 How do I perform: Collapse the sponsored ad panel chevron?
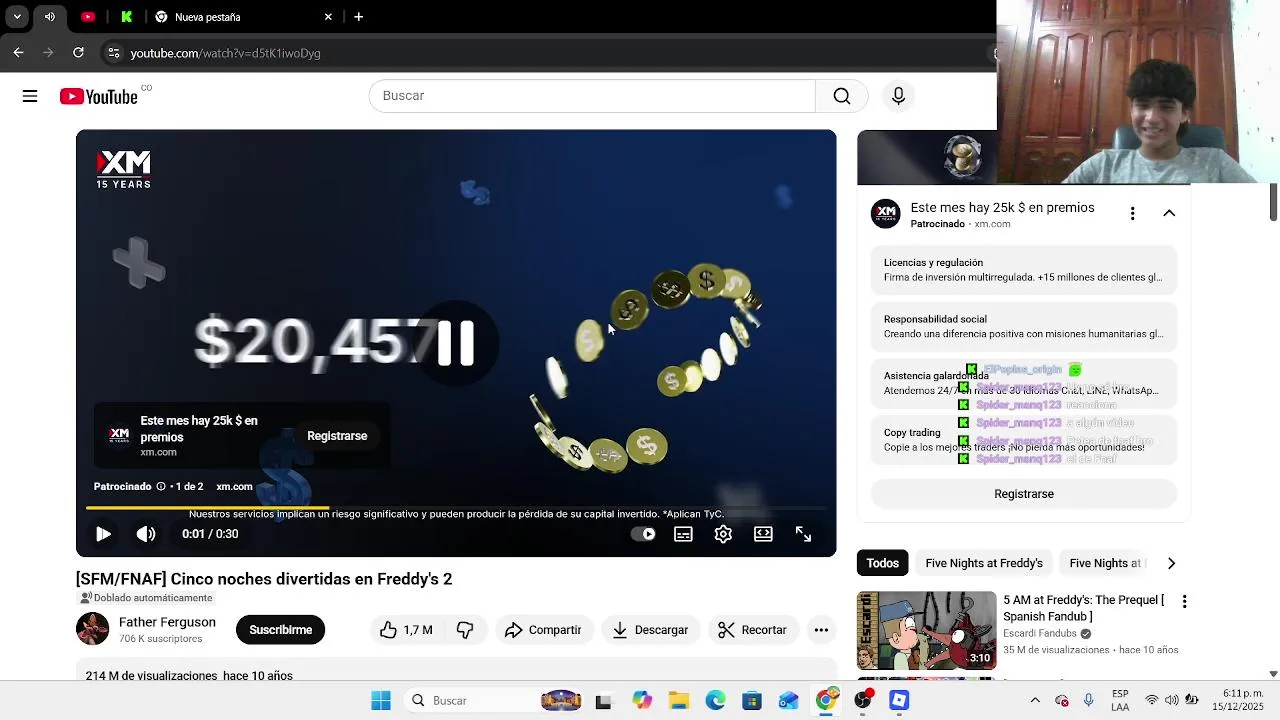[x=1169, y=213]
